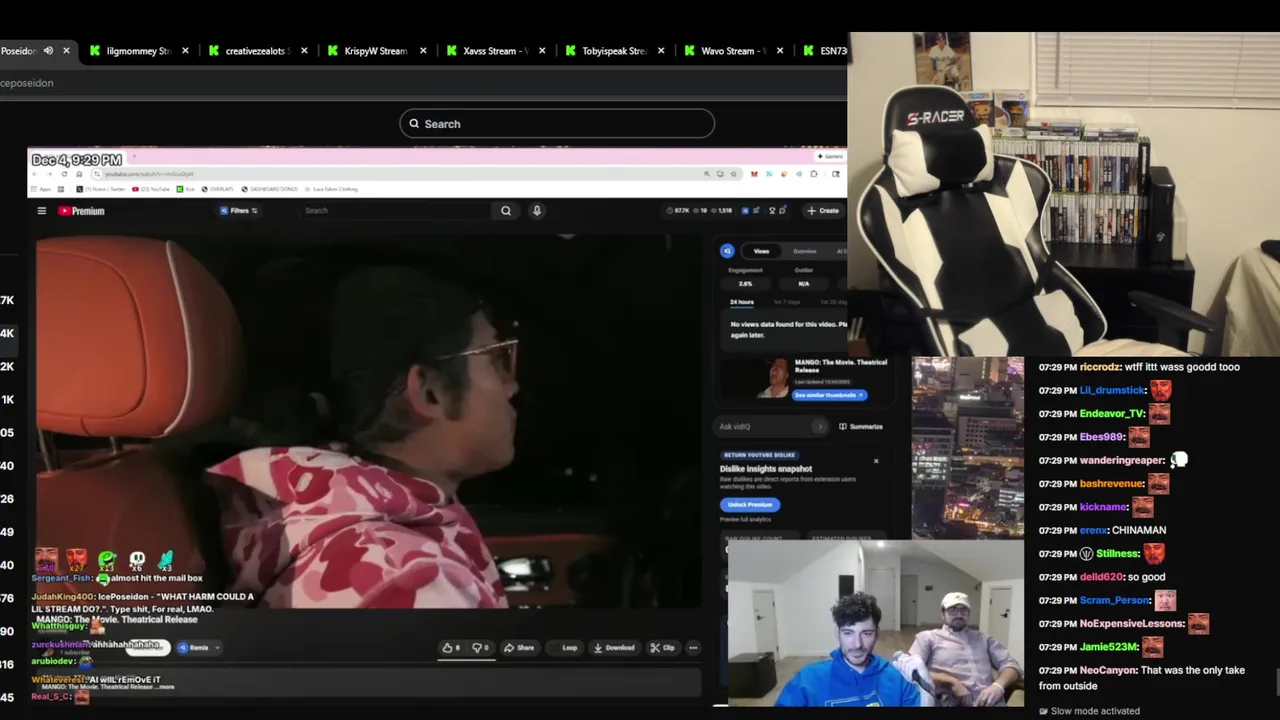Close the Xavss Stream tab
The image size is (1280, 720).
coord(542,51)
